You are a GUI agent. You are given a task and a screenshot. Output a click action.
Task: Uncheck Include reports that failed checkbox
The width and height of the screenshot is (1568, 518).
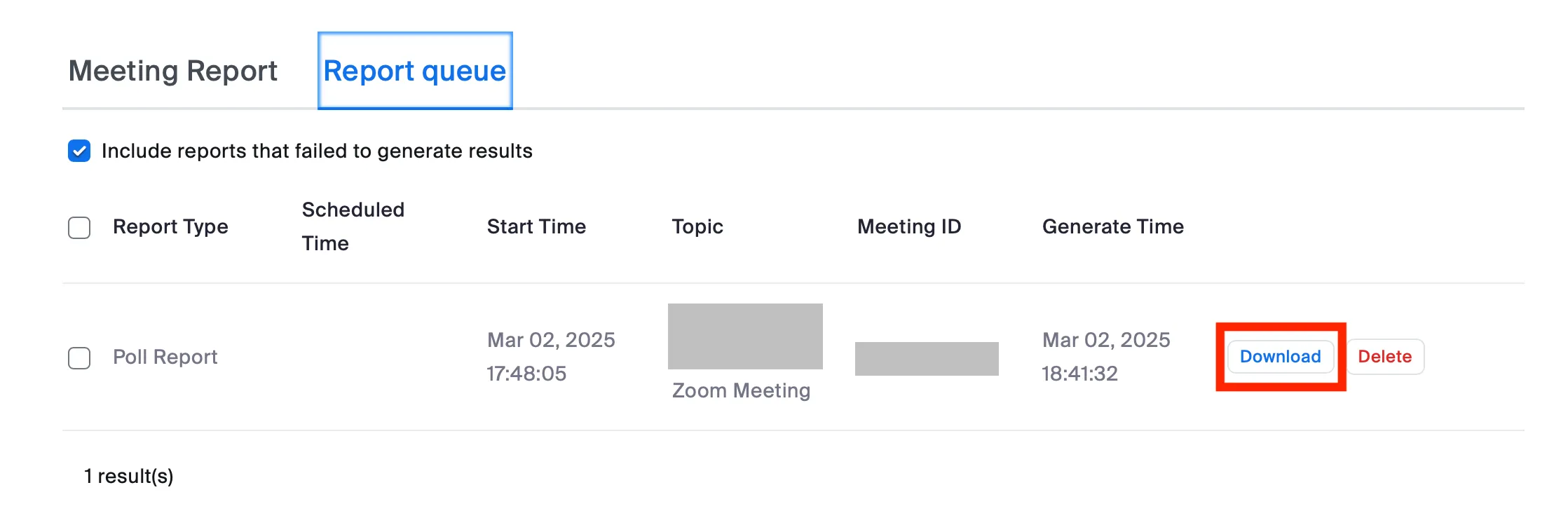click(x=79, y=151)
